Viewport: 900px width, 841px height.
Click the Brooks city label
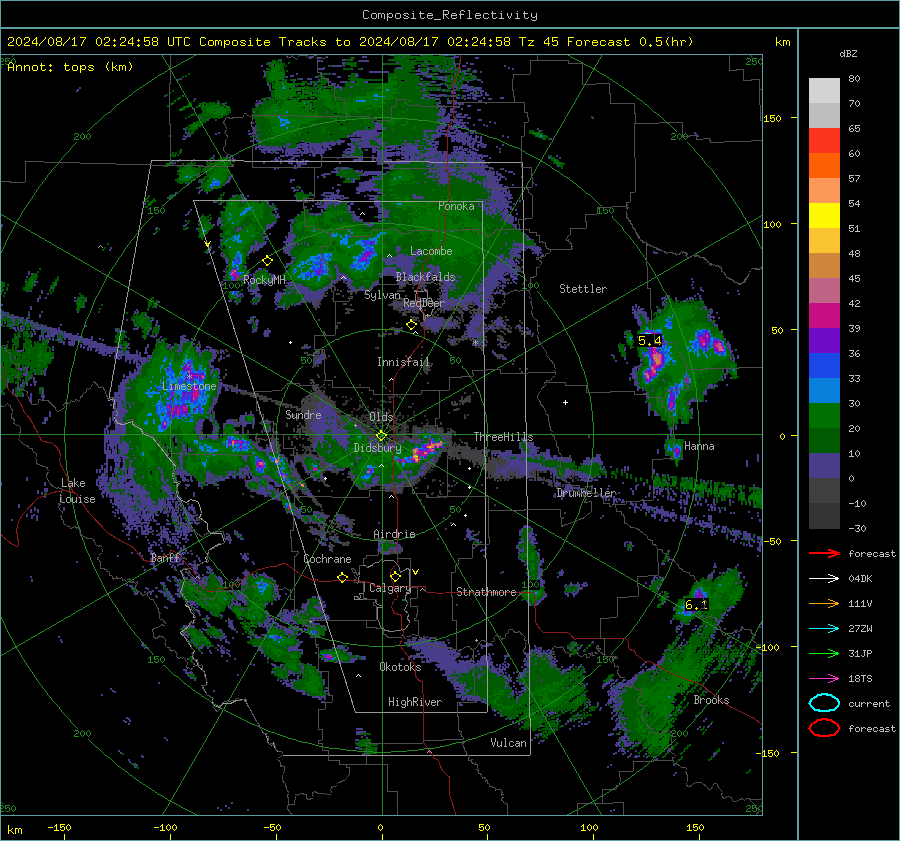[711, 700]
